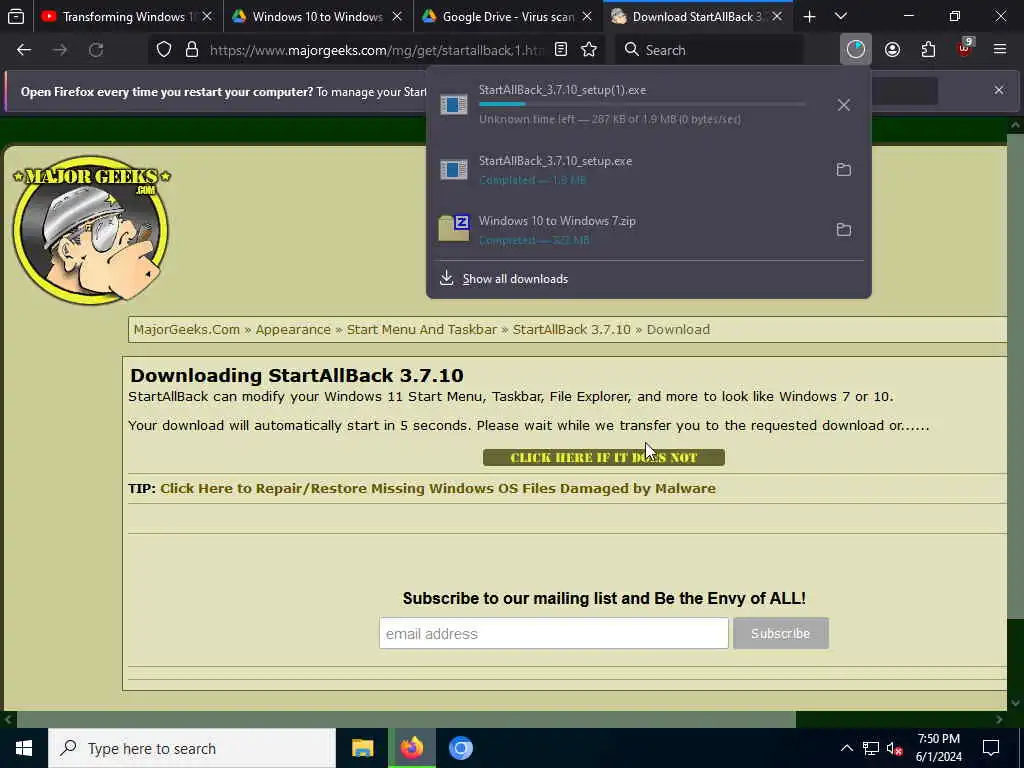
Task: Open File Explorer from taskbar
Action: (362, 748)
